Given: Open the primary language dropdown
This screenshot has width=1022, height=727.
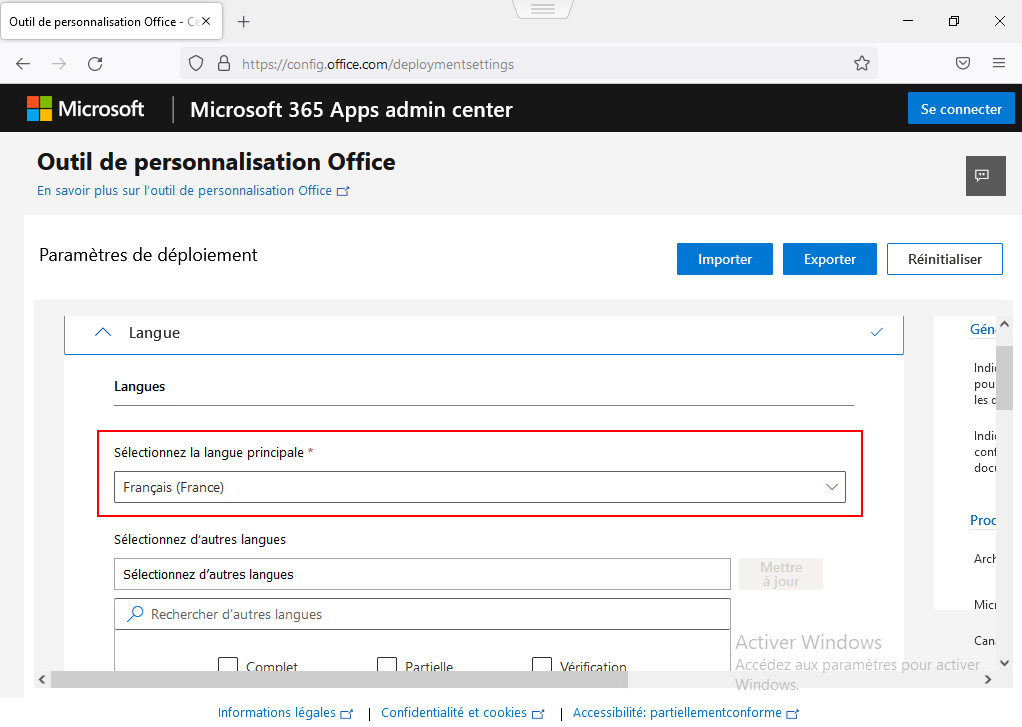Looking at the screenshot, I should click(x=479, y=487).
